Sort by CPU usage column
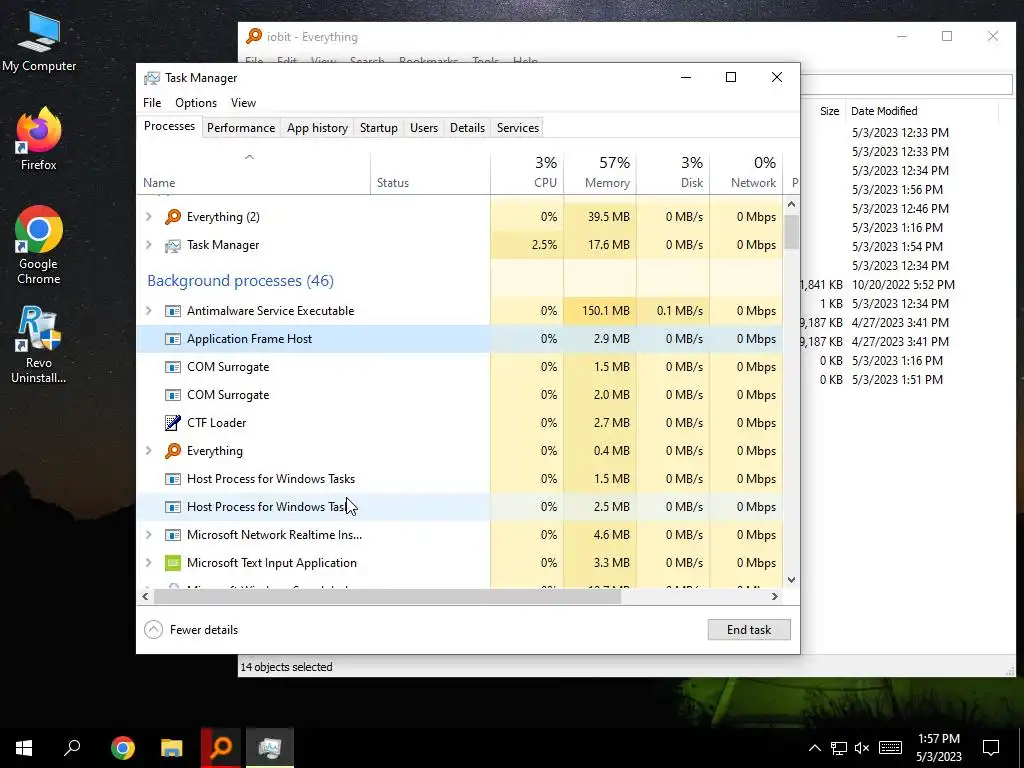This screenshot has height=768, width=1024. (527, 174)
